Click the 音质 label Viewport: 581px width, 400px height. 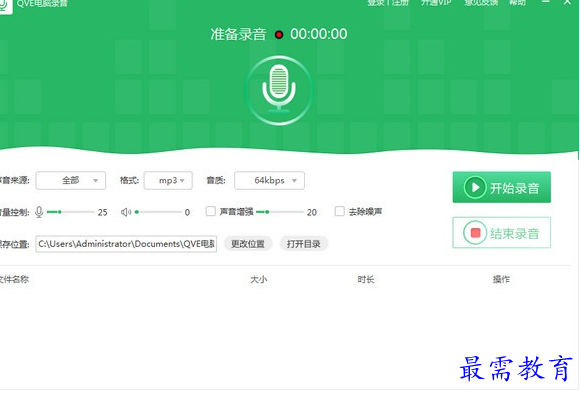[x=216, y=180]
